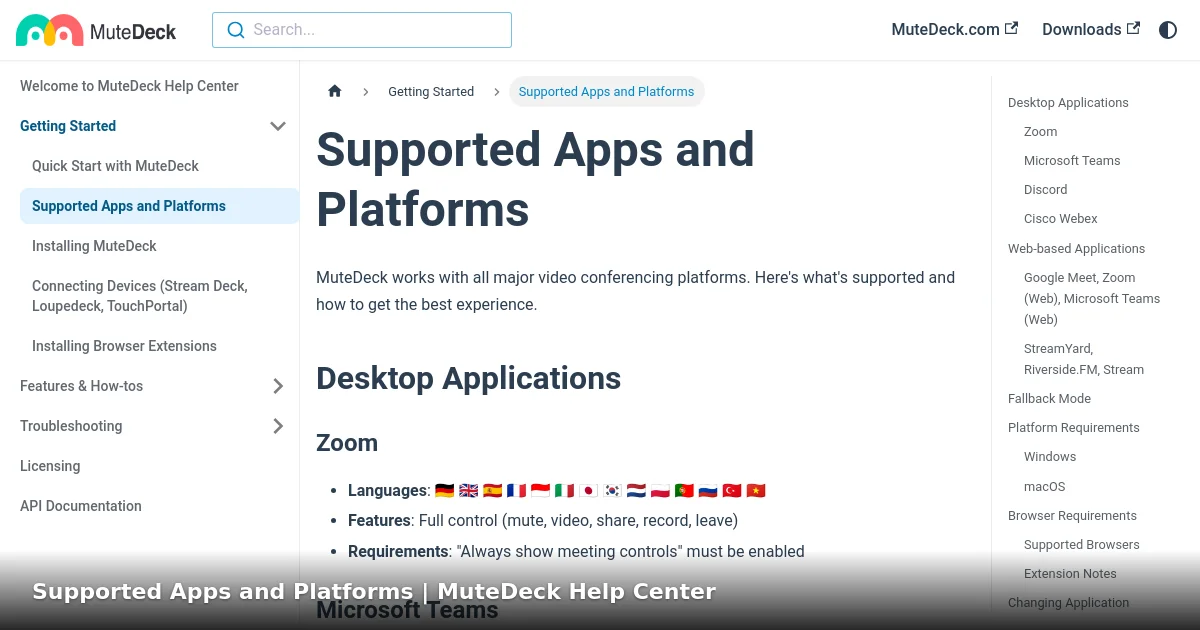
Task: Focus the Search input field
Action: point(362,30)
